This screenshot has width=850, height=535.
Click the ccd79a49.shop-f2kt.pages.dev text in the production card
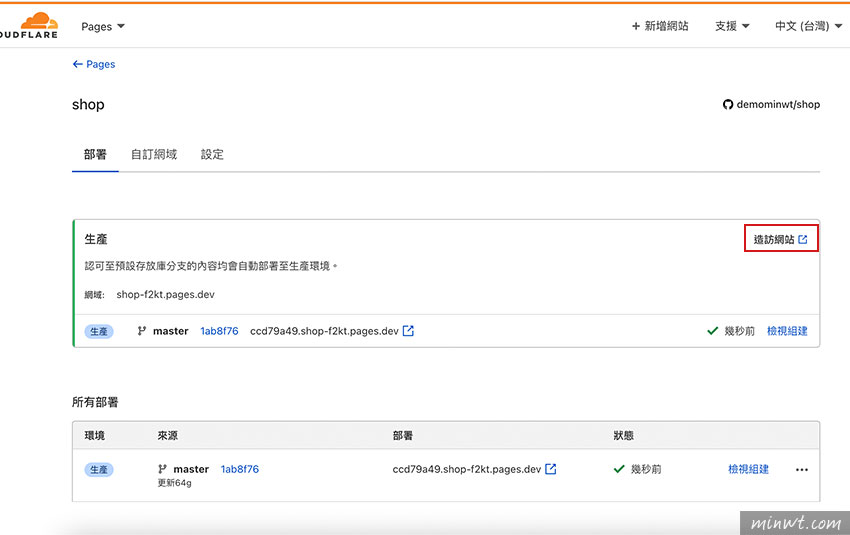324,331
